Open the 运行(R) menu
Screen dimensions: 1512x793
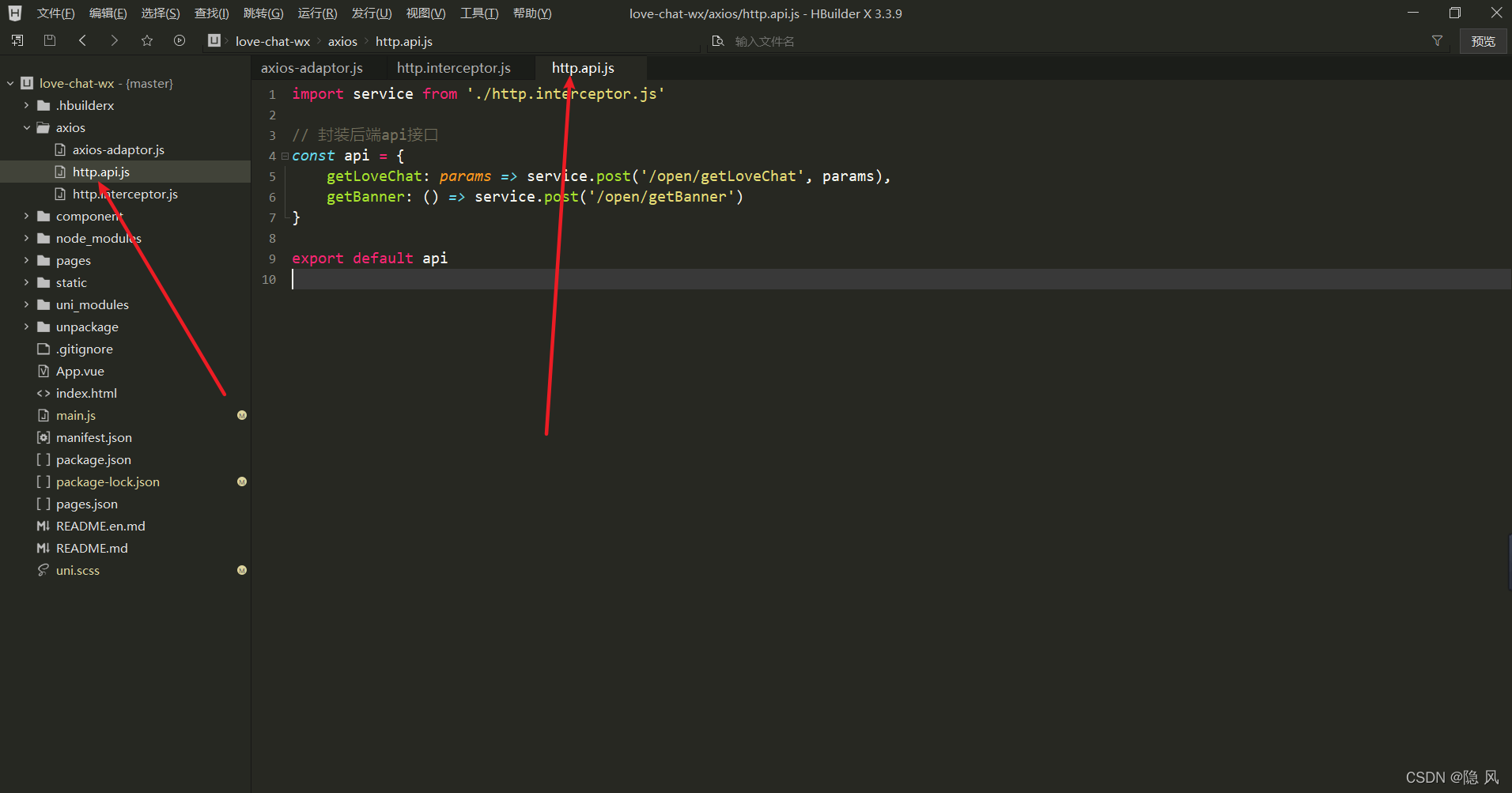point(317,13)
